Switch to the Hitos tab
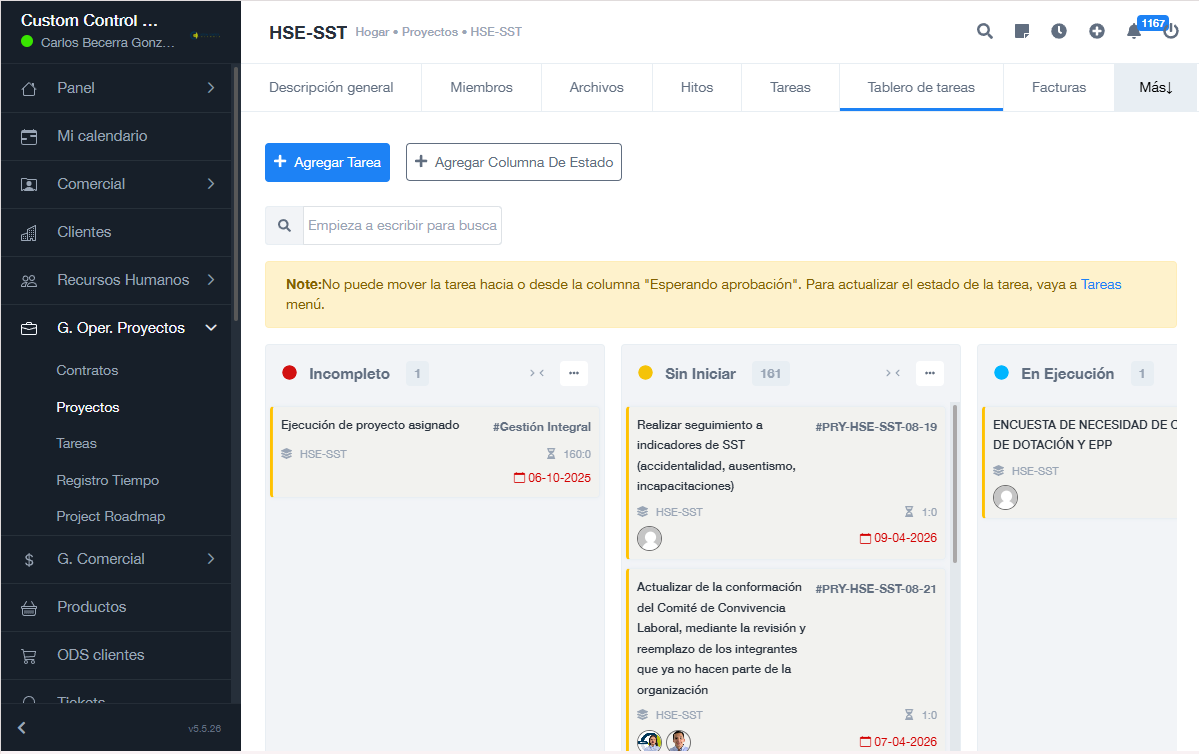The image size is (1199, 754). tap(697, 88)
